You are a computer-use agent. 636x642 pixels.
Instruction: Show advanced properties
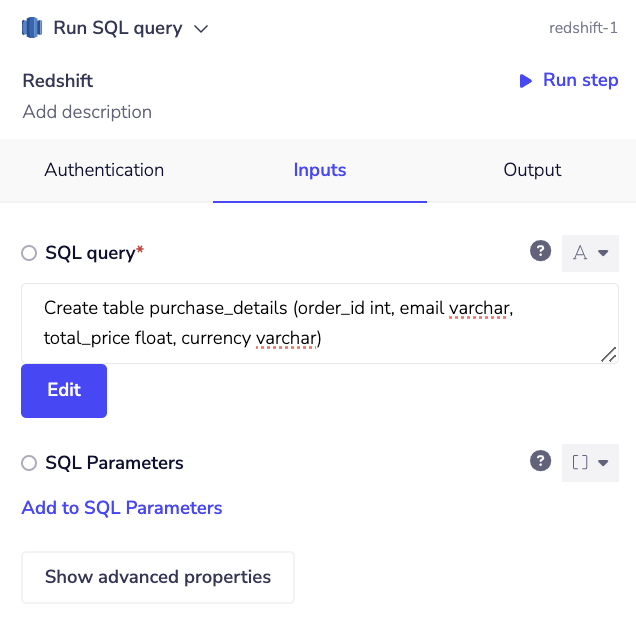click(x=158, y=577)
